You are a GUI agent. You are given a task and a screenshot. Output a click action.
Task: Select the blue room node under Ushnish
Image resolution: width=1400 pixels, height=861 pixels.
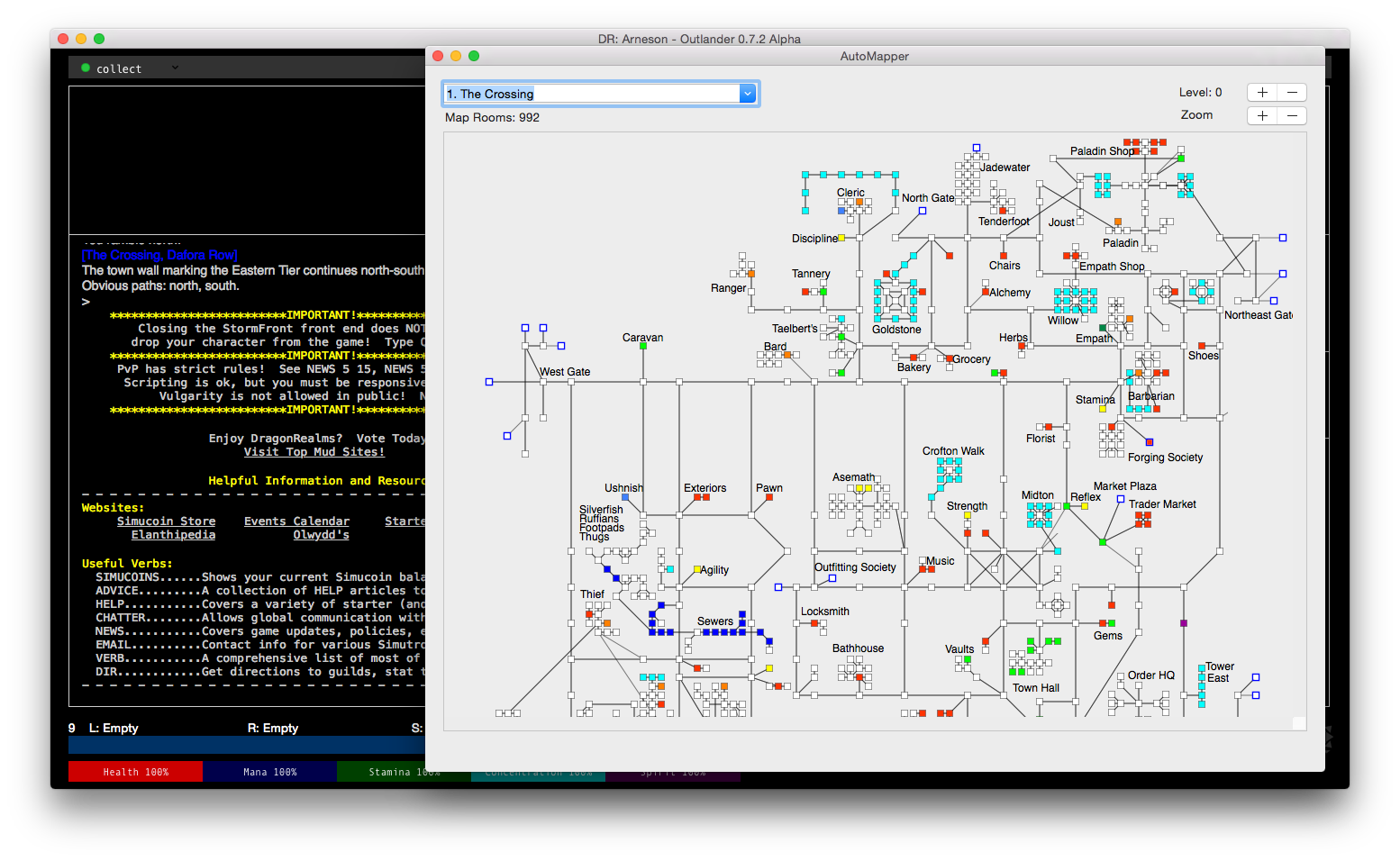[625, 497]
